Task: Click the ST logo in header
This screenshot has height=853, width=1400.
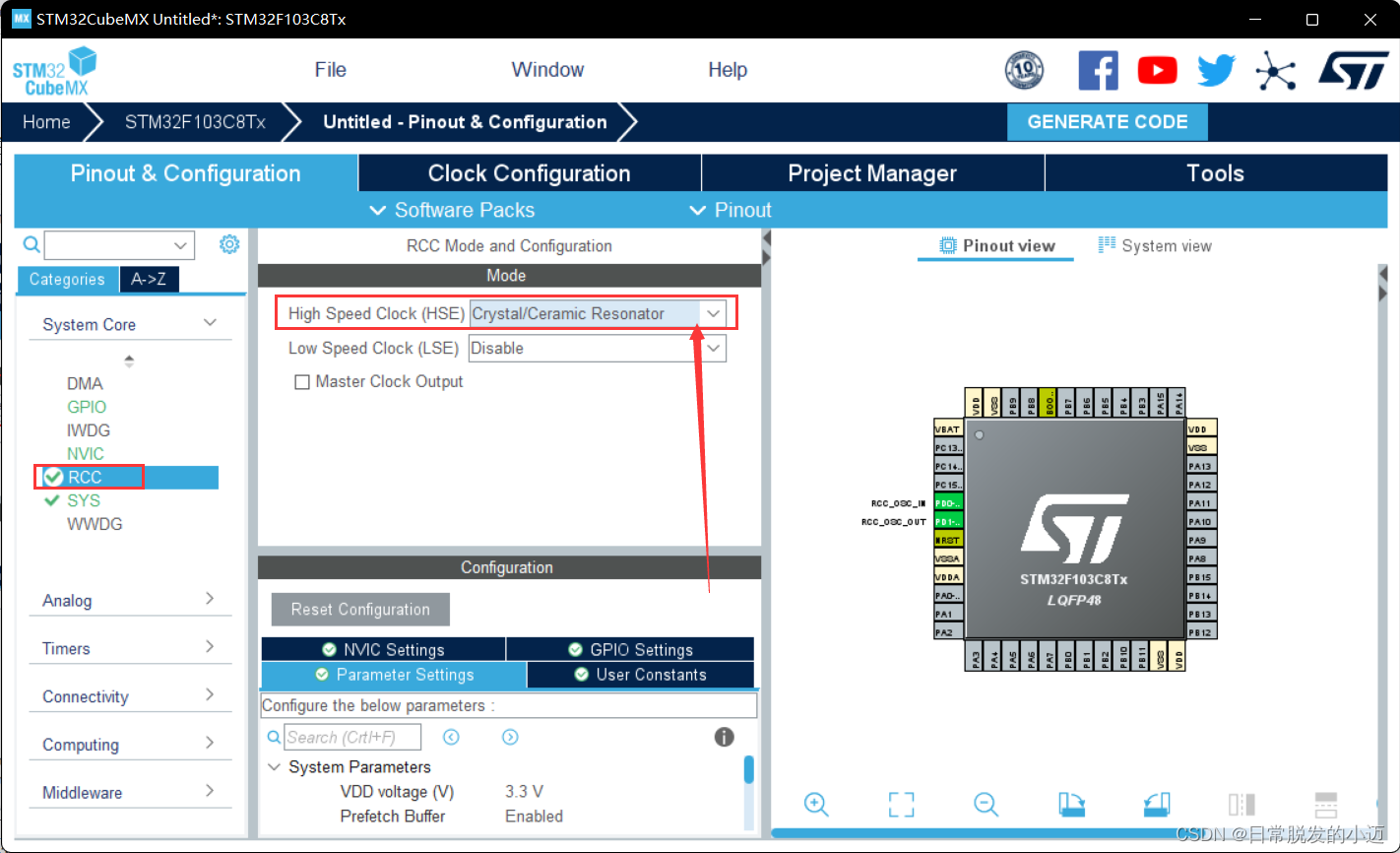Action: 1353,70
